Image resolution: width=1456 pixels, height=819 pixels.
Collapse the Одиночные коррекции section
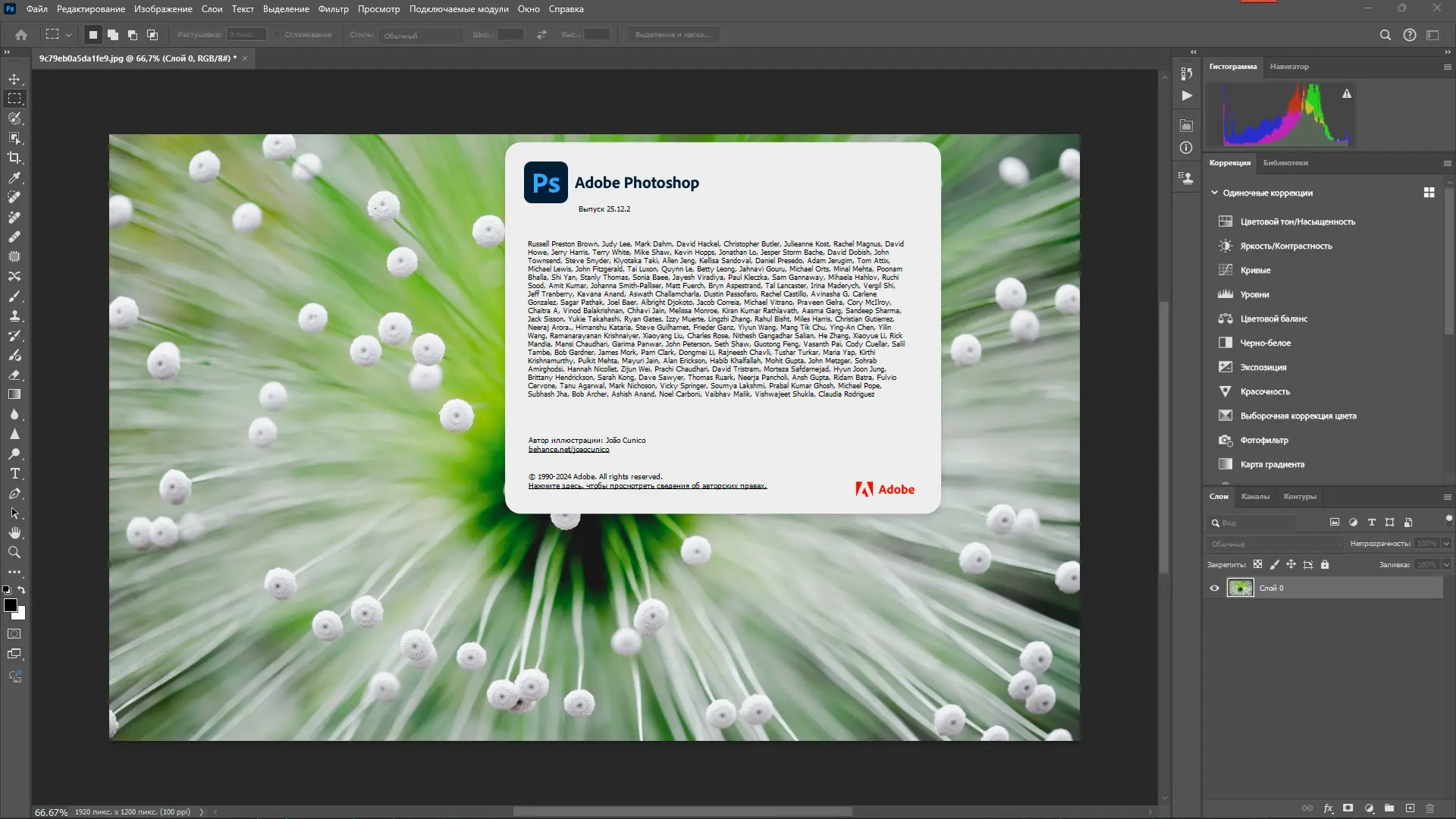point(1214,193)
